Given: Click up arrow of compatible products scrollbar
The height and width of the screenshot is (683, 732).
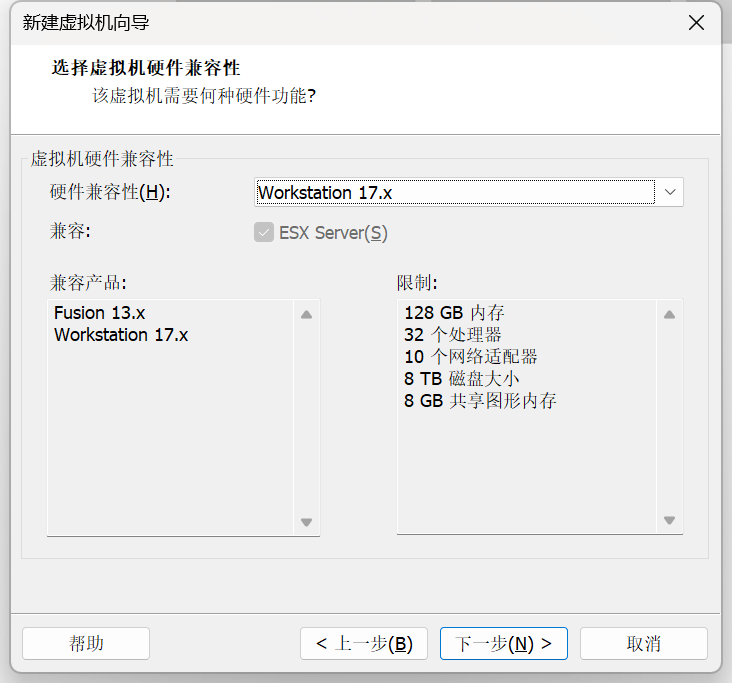Looking at the screenshot, I should 306,315.
